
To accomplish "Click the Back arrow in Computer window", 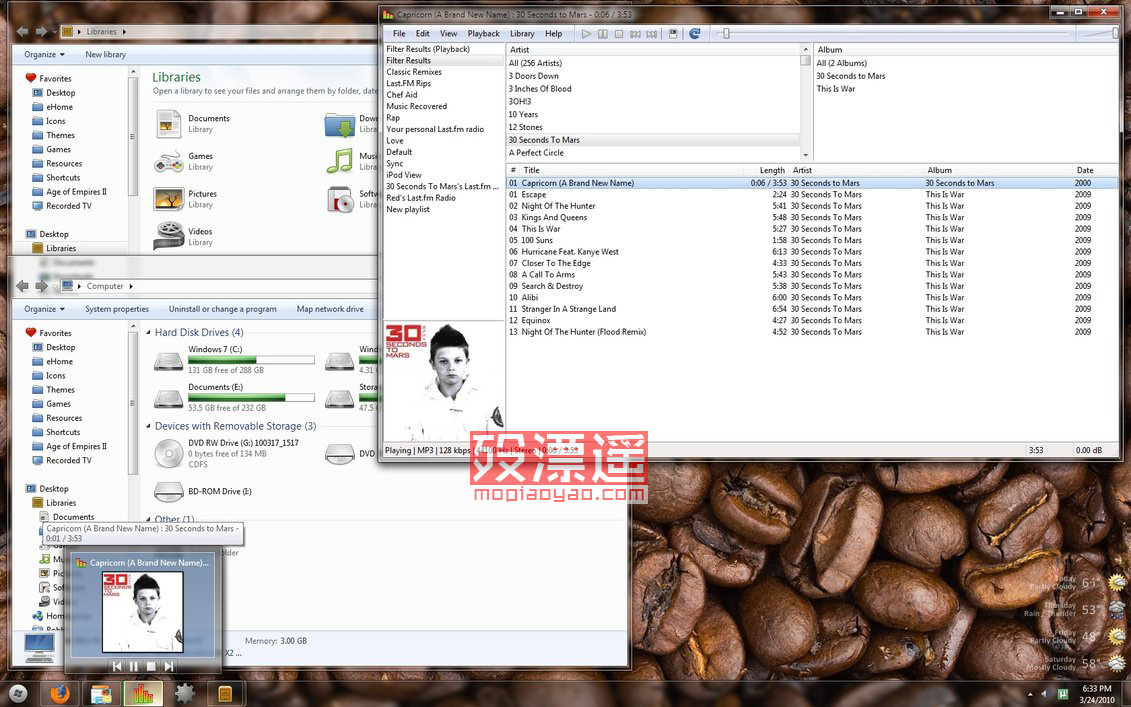I will [23, 286].
